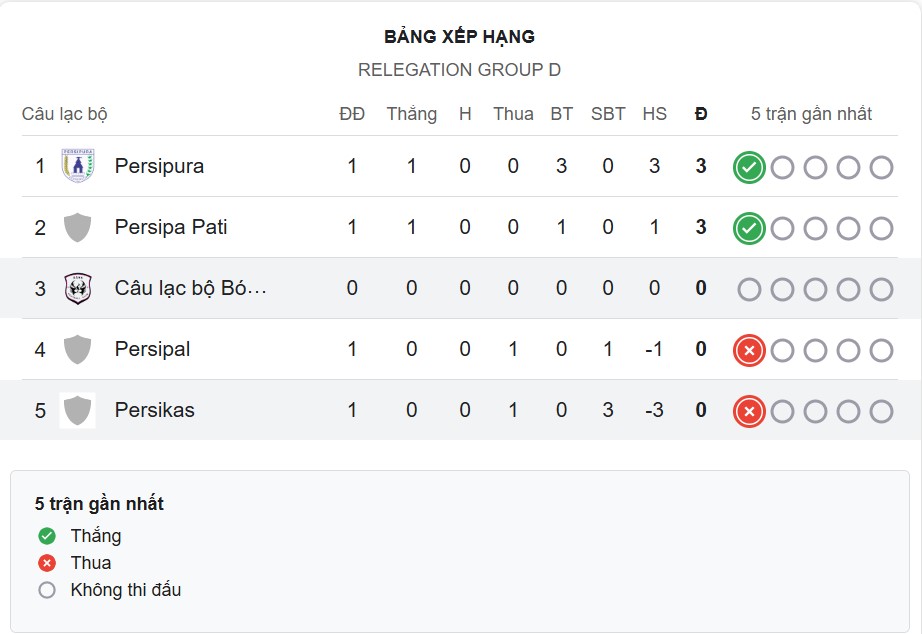Click the RELEGATION GROUP D heading
Screen dimensions: 922x634
tap(460, 70)
